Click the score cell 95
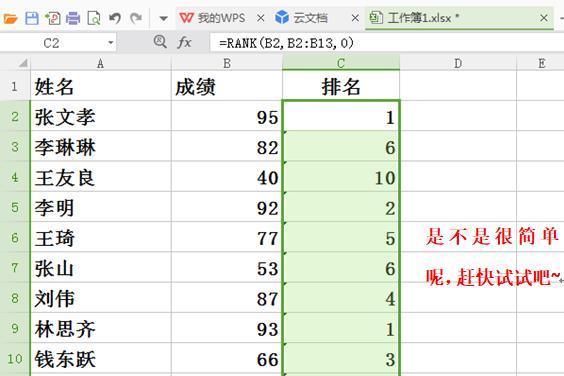The image size is (564, 376). (227, 116)
